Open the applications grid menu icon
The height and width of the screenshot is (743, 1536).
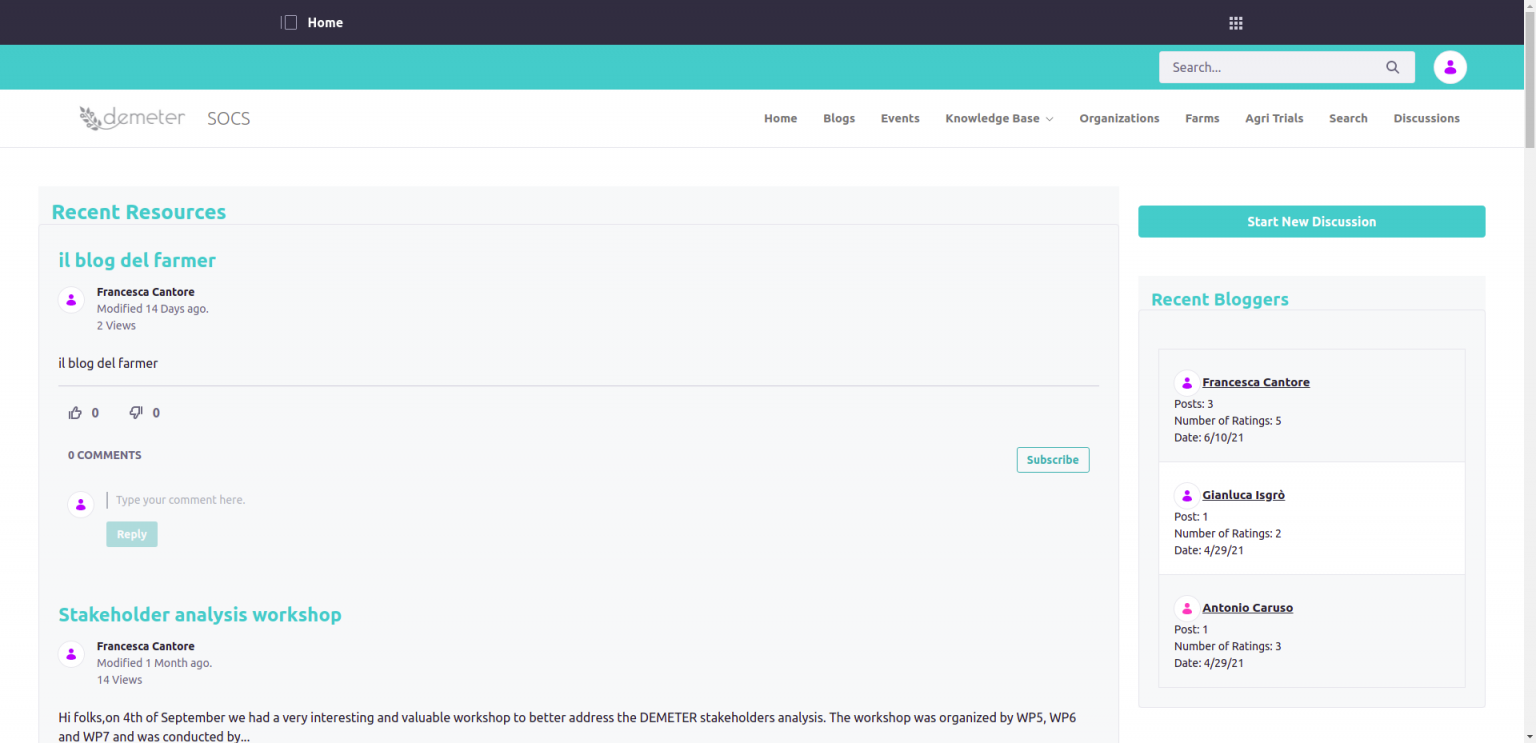point(1235,23)
